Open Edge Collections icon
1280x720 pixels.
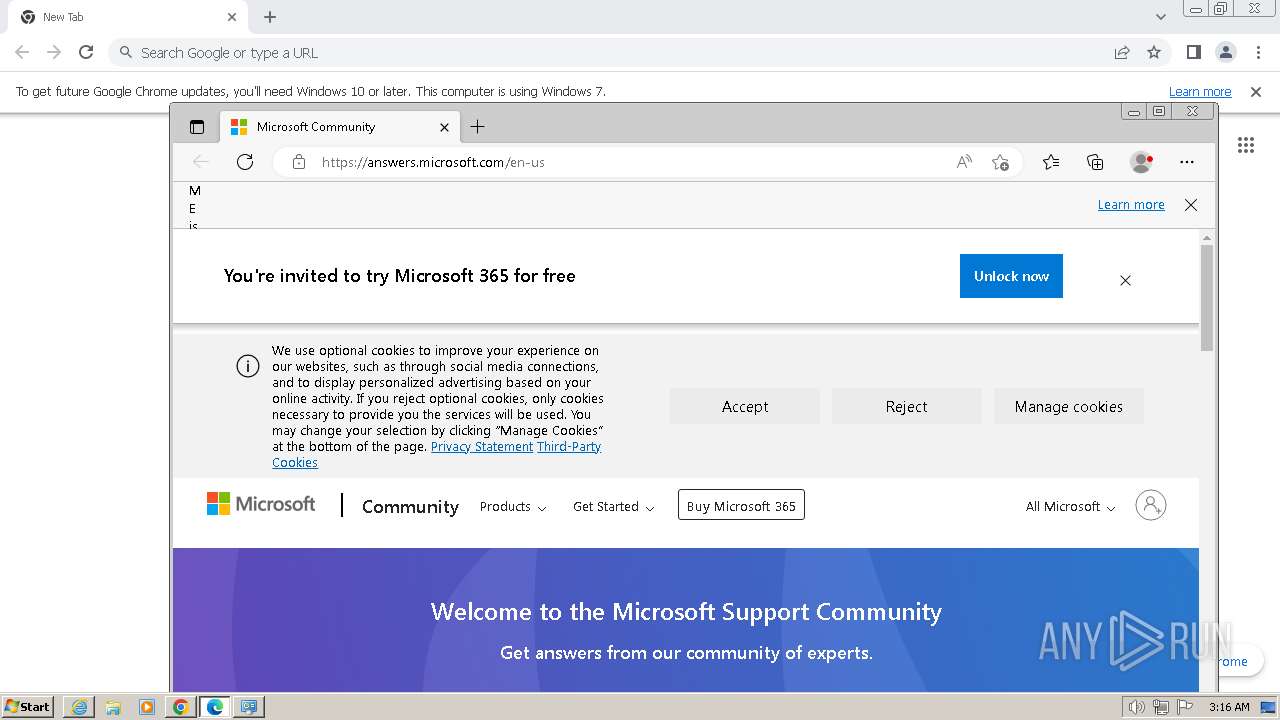(x=1095, y=162)
